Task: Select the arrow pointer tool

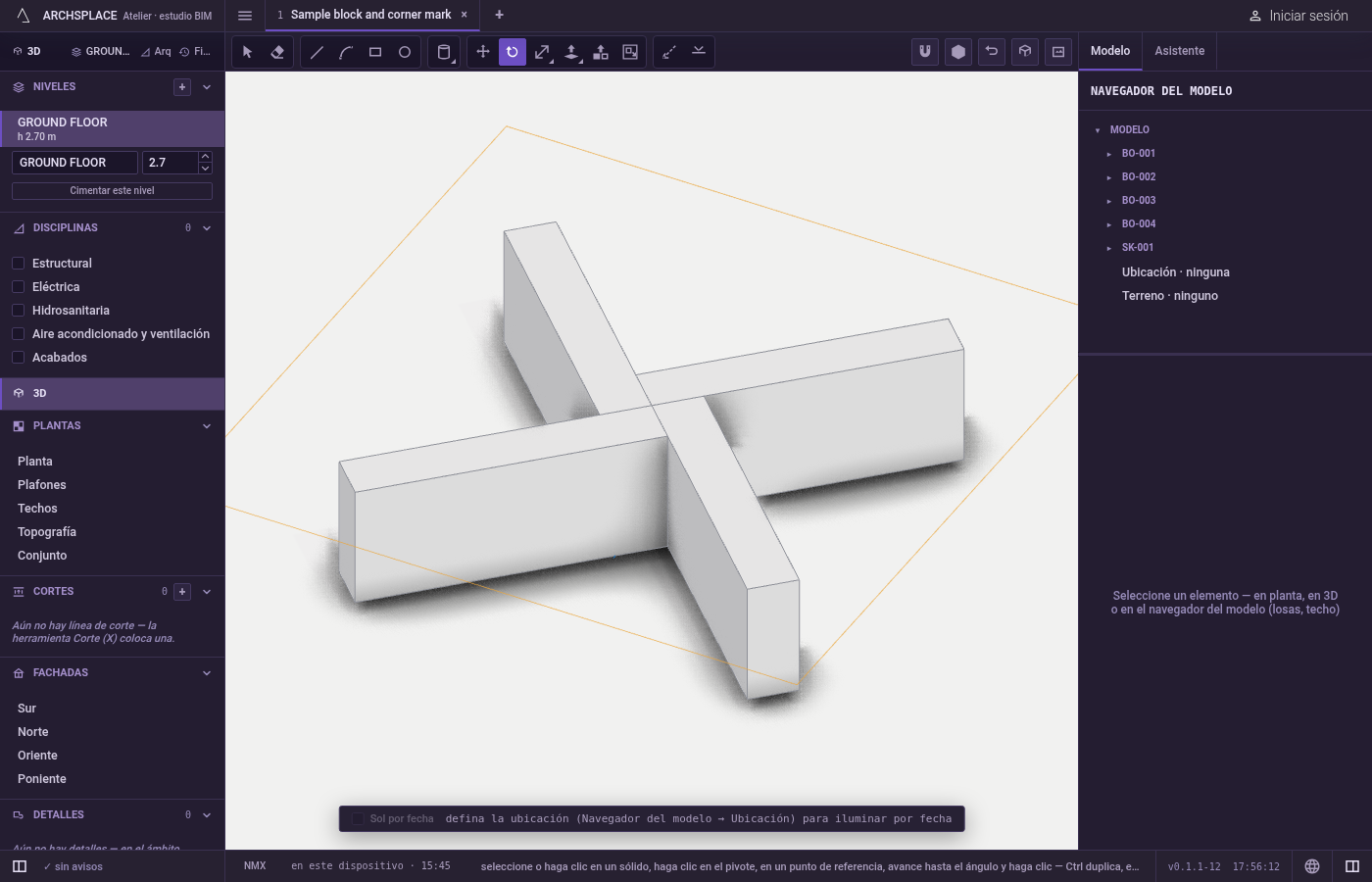Action: pos(248,52)
